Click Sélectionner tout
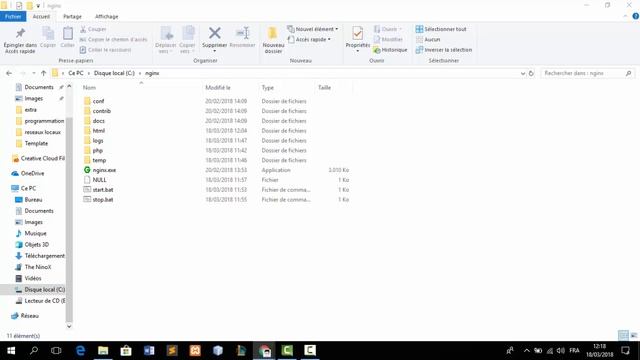This screenshot has height=360, width=640. 441,29
